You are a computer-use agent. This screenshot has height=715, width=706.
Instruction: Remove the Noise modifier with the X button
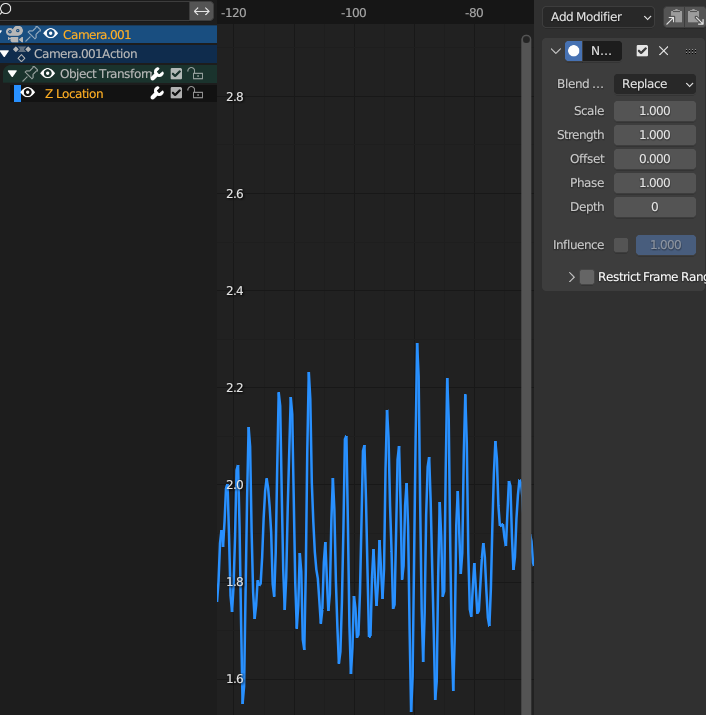pos(663,51)
